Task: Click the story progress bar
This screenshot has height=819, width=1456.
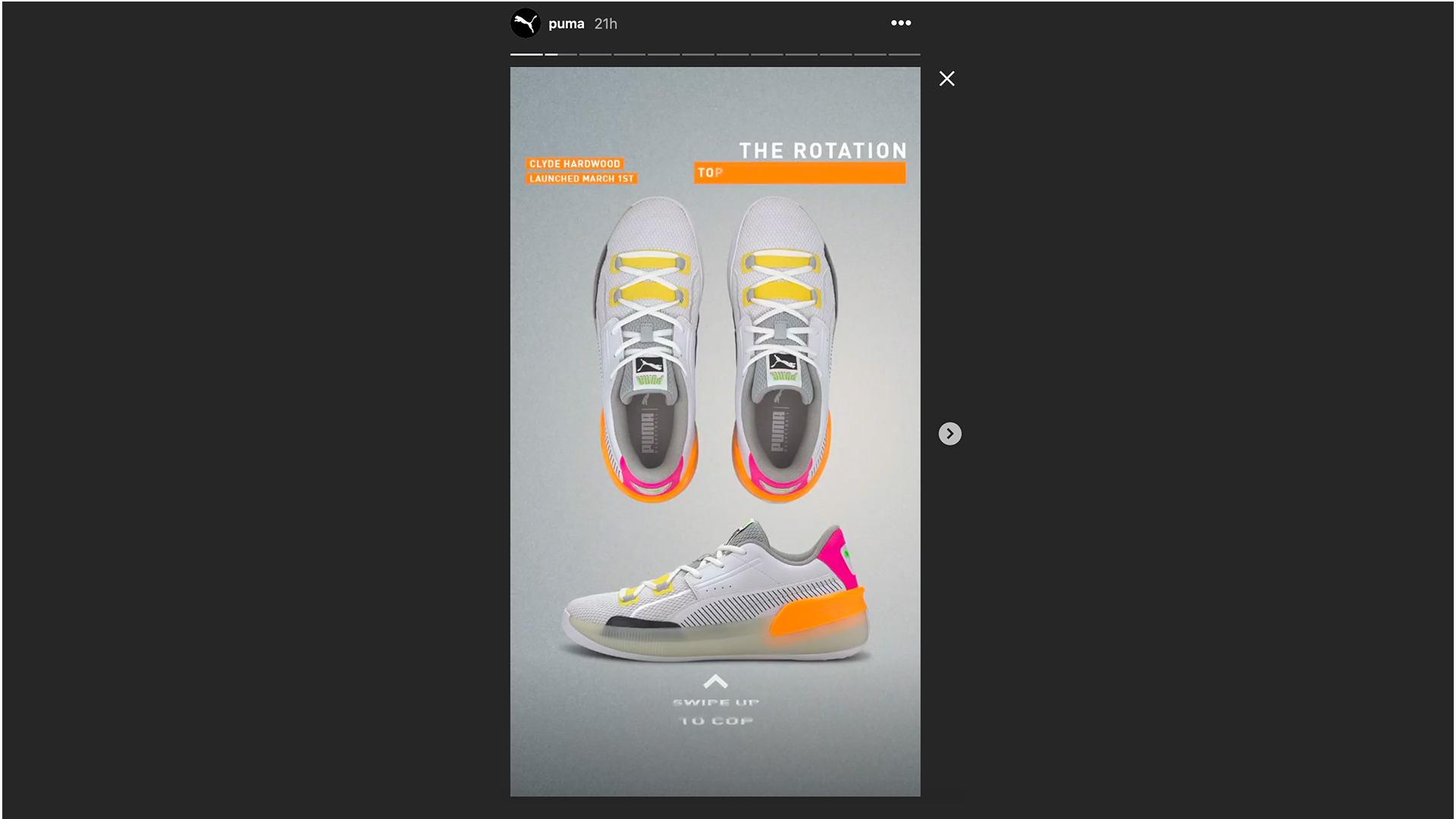Action: coord(715,54)
